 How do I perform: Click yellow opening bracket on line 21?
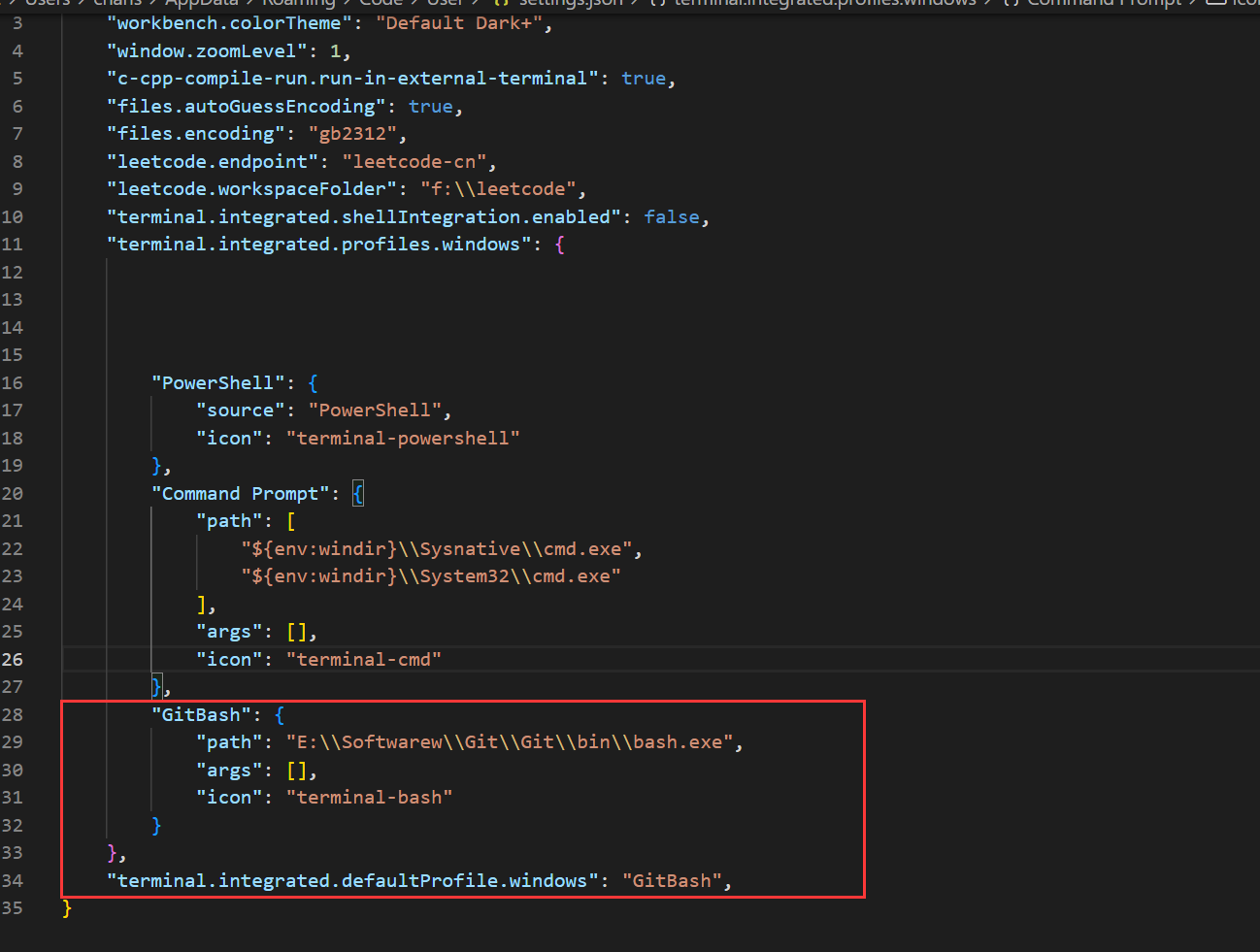pos(291,521)
